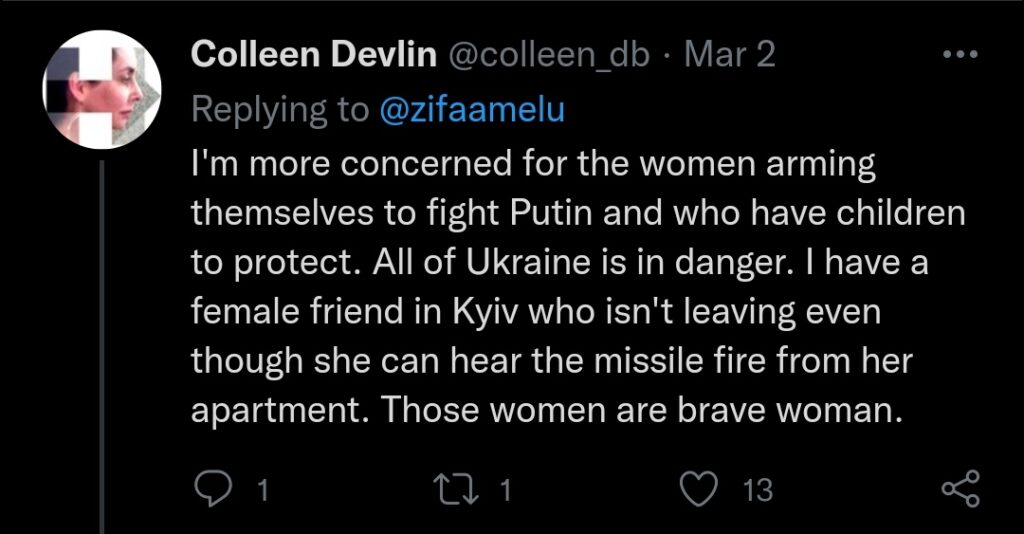Click the "Replying to" label text

(280, 110)
